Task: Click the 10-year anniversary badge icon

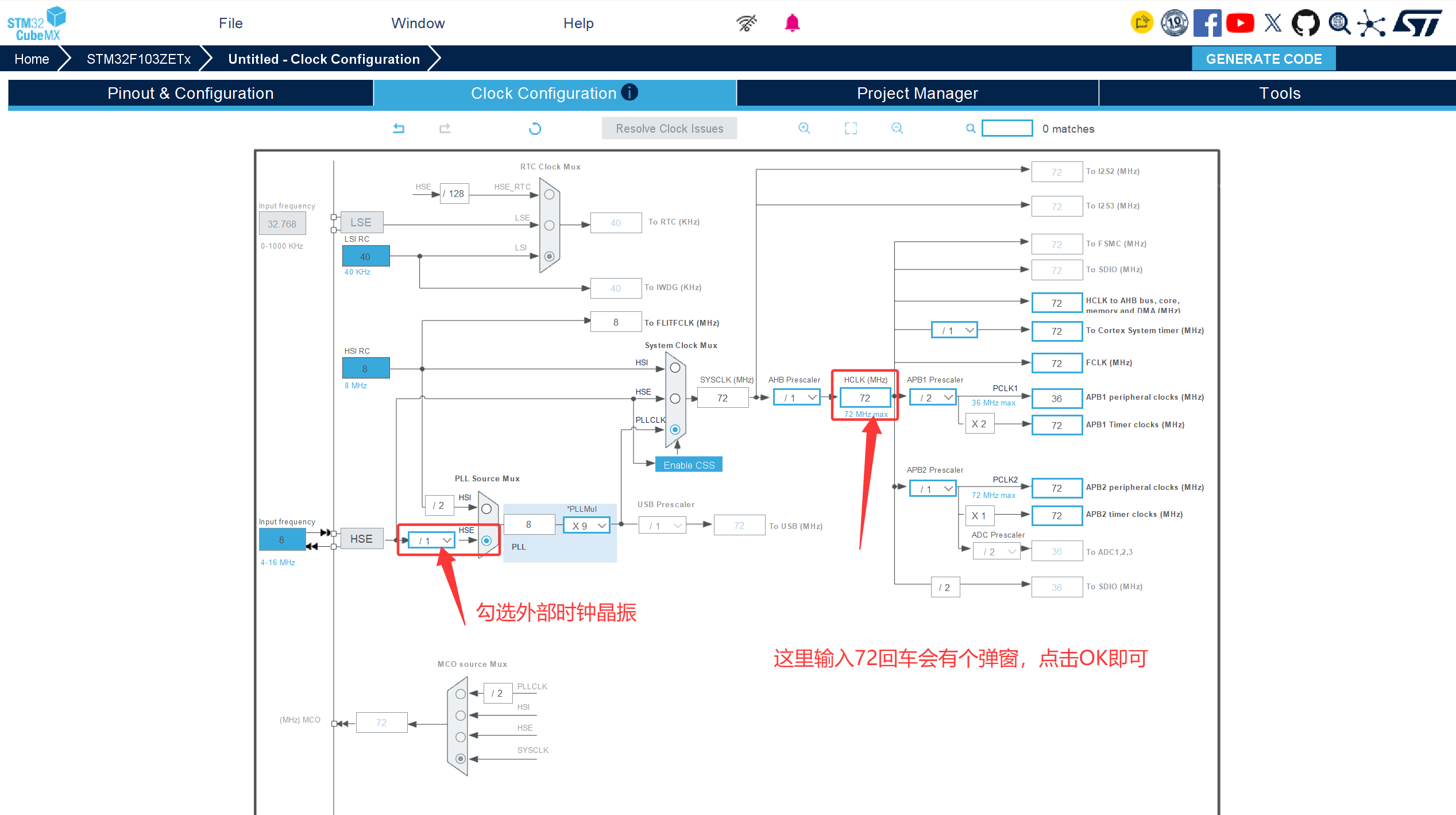Action: pos(1174,23)
